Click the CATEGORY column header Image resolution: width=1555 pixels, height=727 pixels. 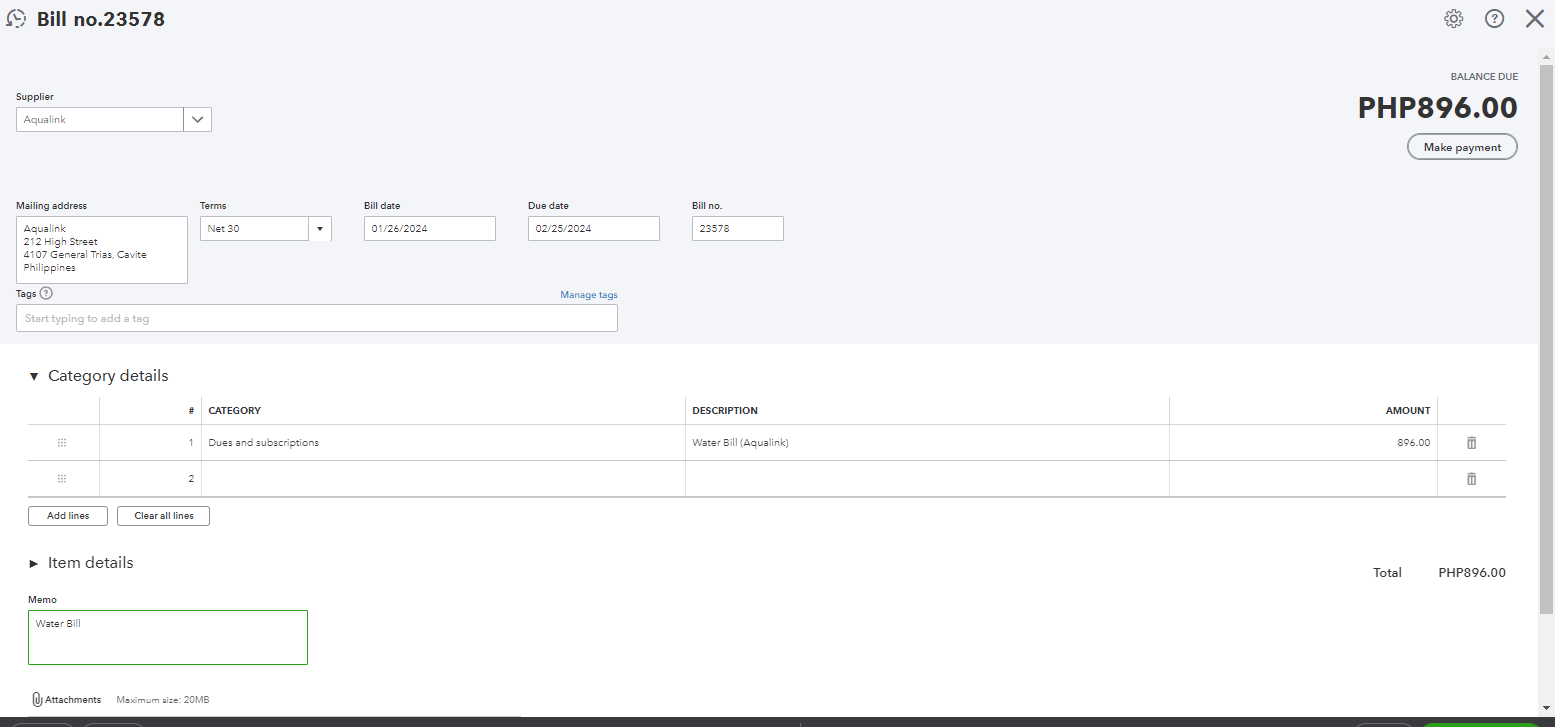[x=235, y=410]
